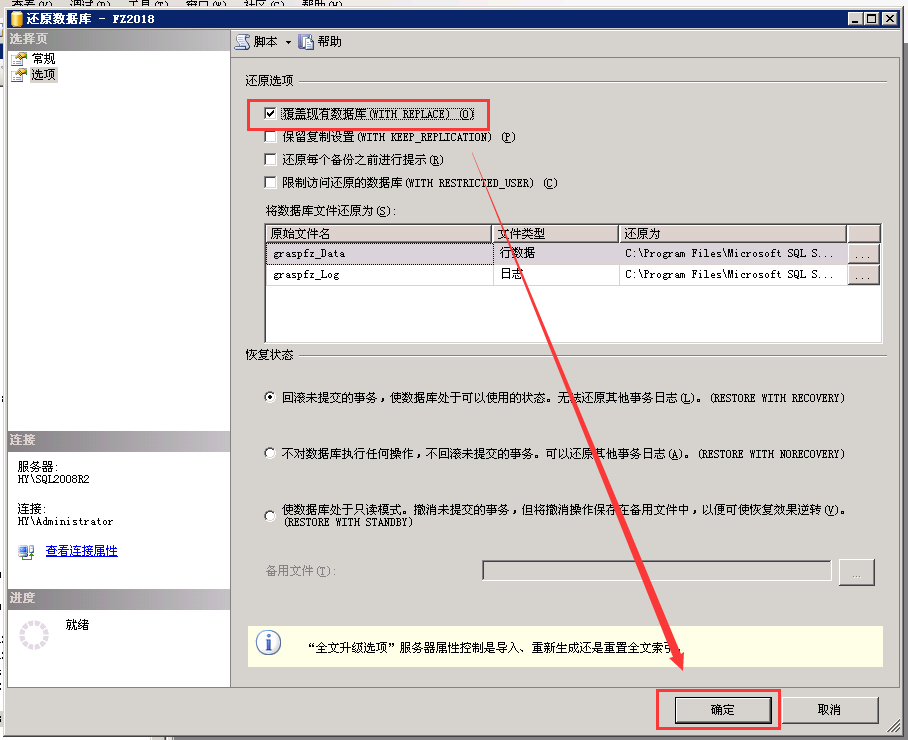This screenshot has height=740, width=908.
Task: Click the 脚本 script icon in toolbar
Action: pyautogui.click(x=243, y=42)
